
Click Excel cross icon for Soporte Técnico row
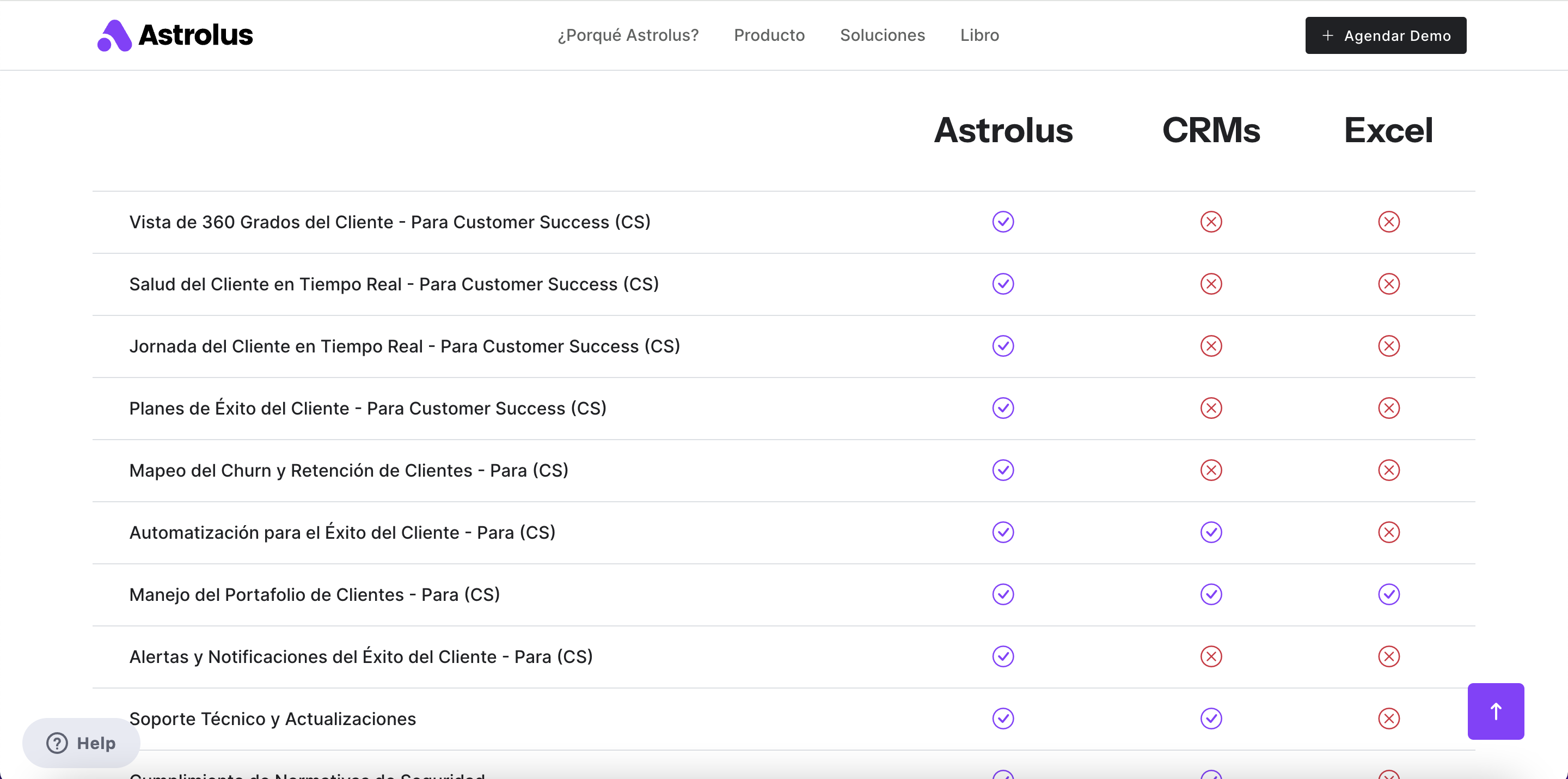tap(1388, 719)
